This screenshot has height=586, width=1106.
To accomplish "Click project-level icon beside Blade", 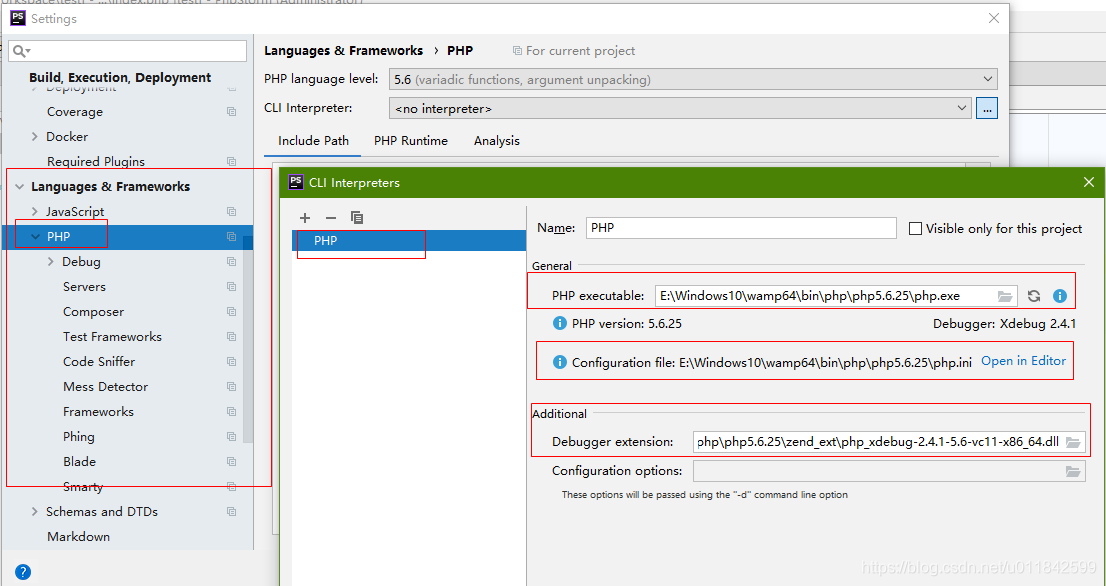I will 231,462.
